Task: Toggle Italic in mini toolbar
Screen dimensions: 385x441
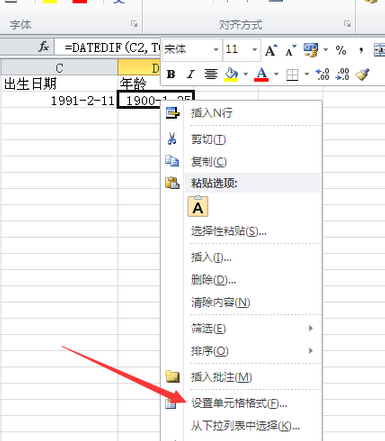Action: pos(190,74)
